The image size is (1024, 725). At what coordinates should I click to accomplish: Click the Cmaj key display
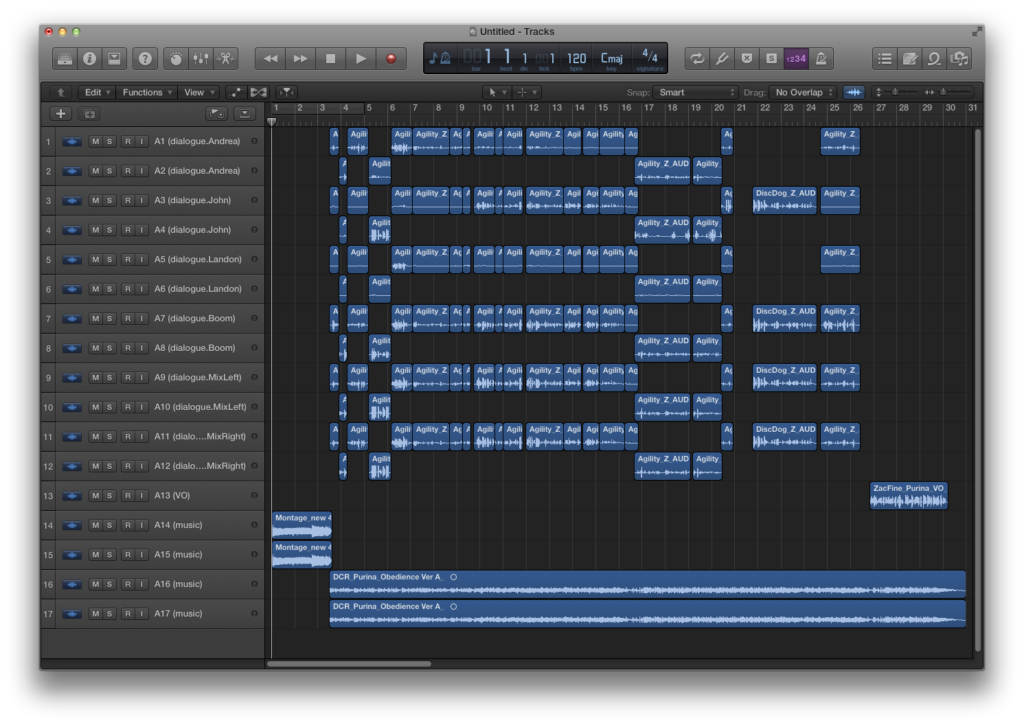(x=611, y=59)
